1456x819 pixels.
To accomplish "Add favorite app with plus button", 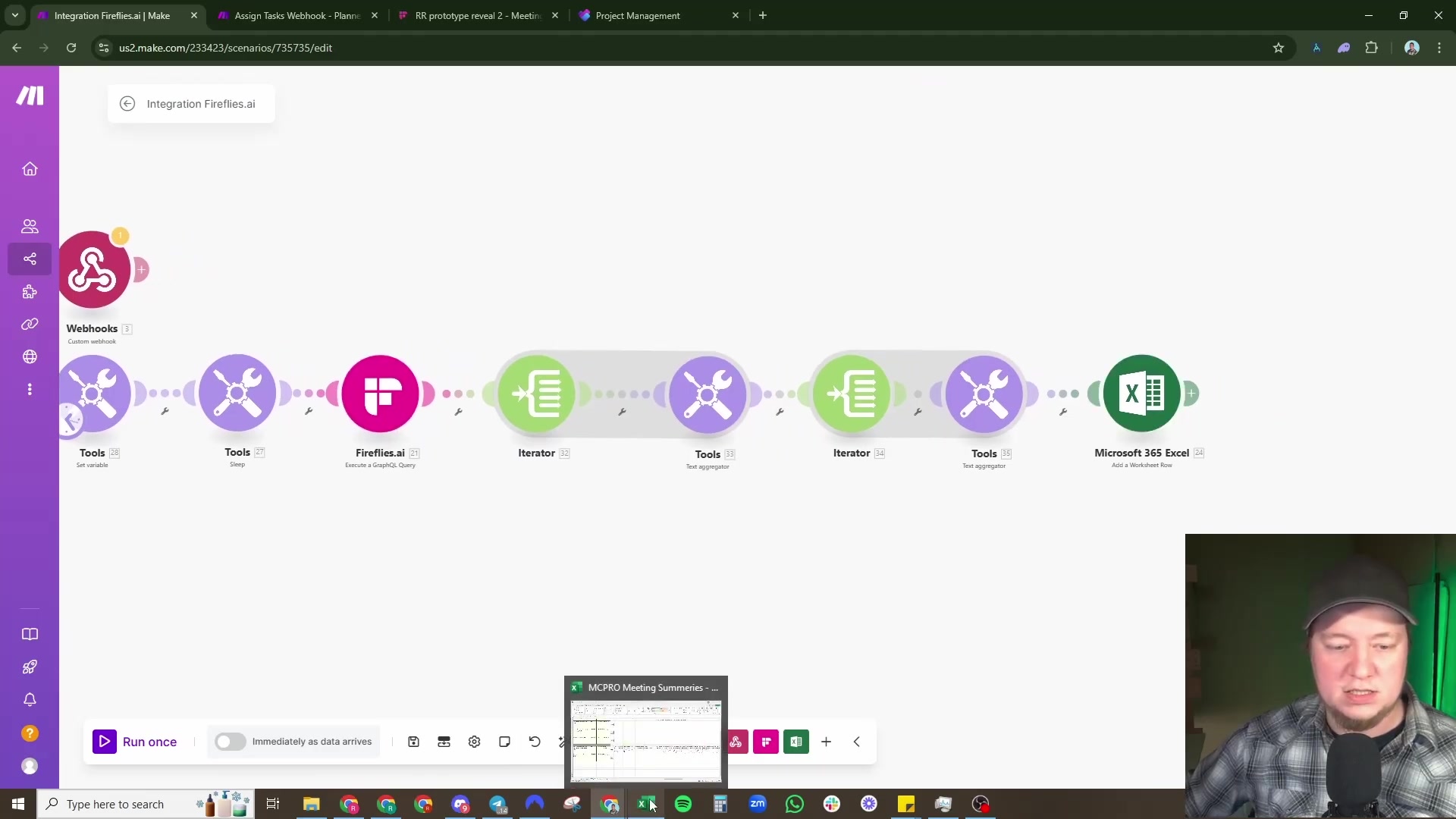I will pos(826,742).
